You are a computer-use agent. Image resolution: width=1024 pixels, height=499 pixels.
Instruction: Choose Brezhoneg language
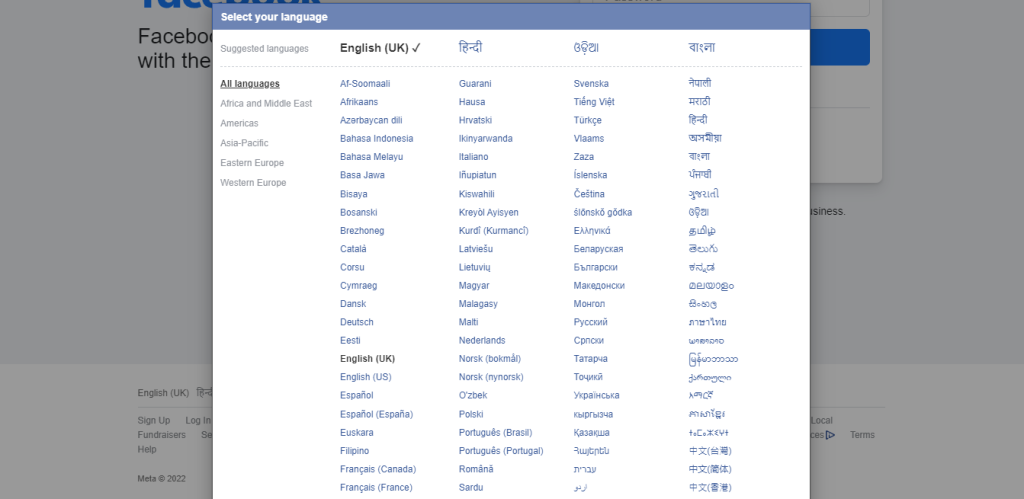click(362, 231)
